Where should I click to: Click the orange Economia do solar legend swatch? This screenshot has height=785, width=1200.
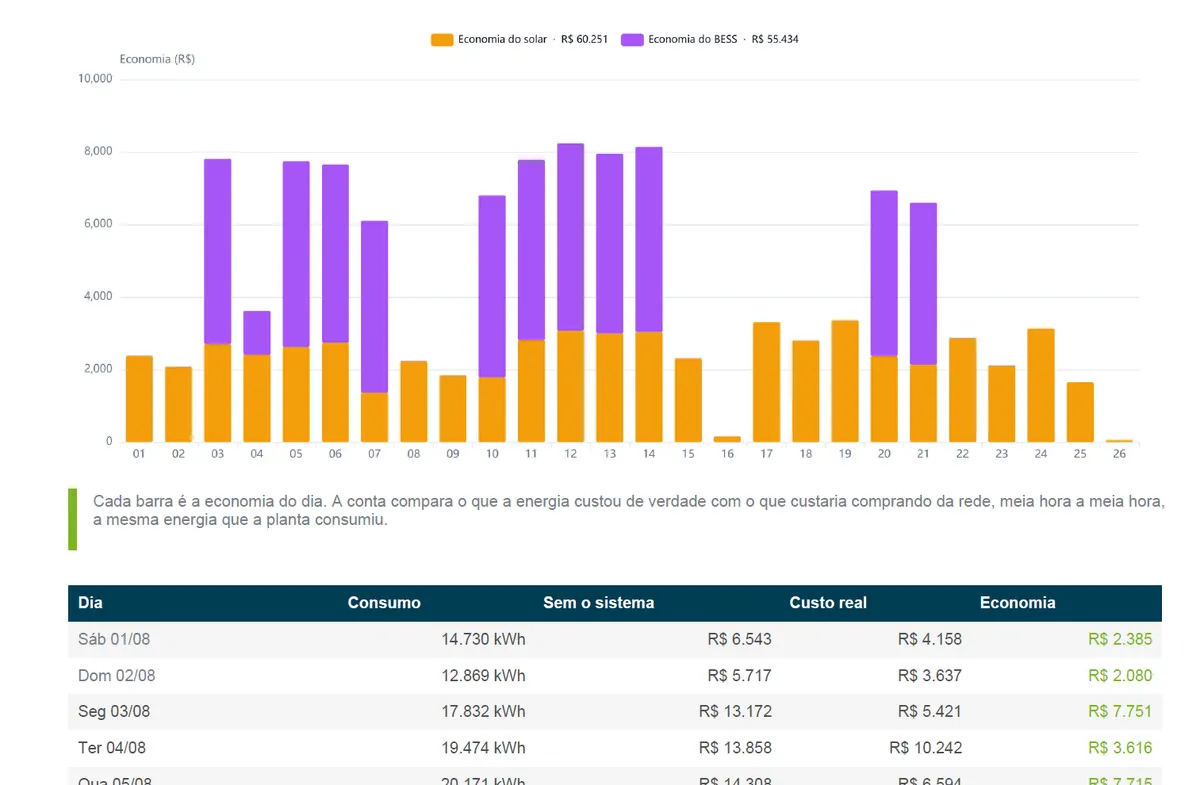tap(443, 40)
